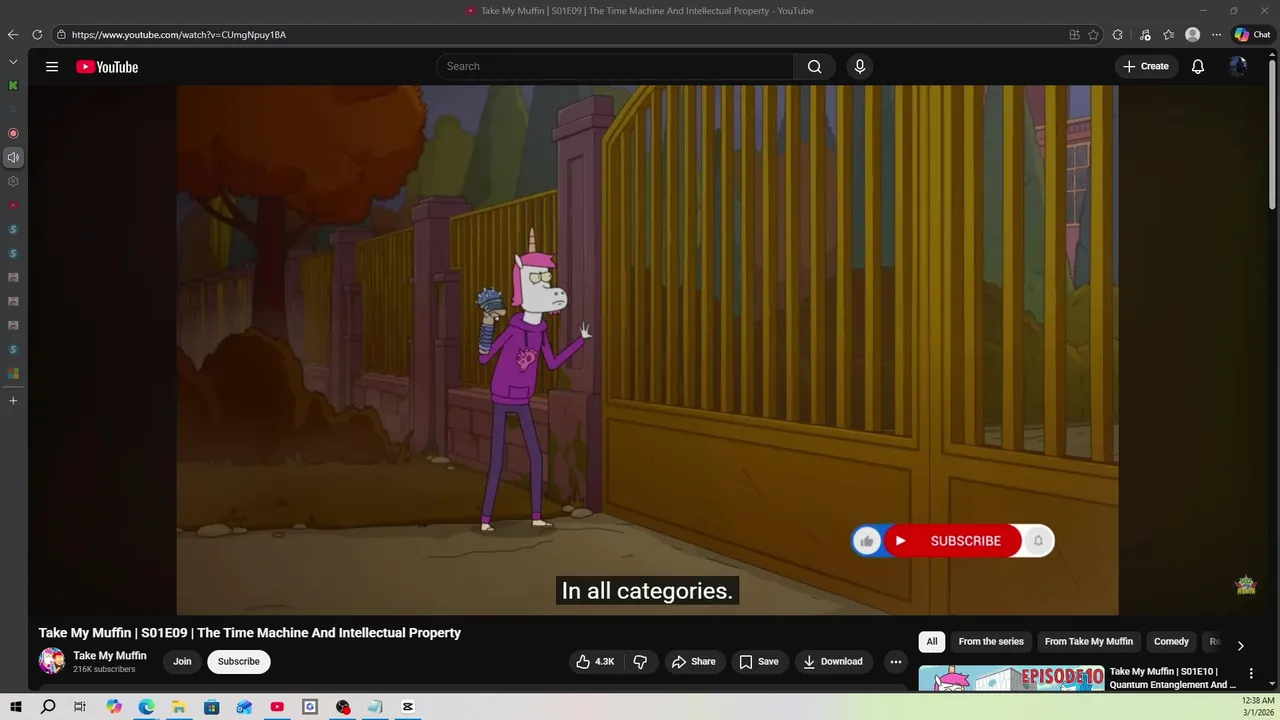1280x720 pixels.
Task: Add page to favorites star
Action: [x=1093, y=35]
